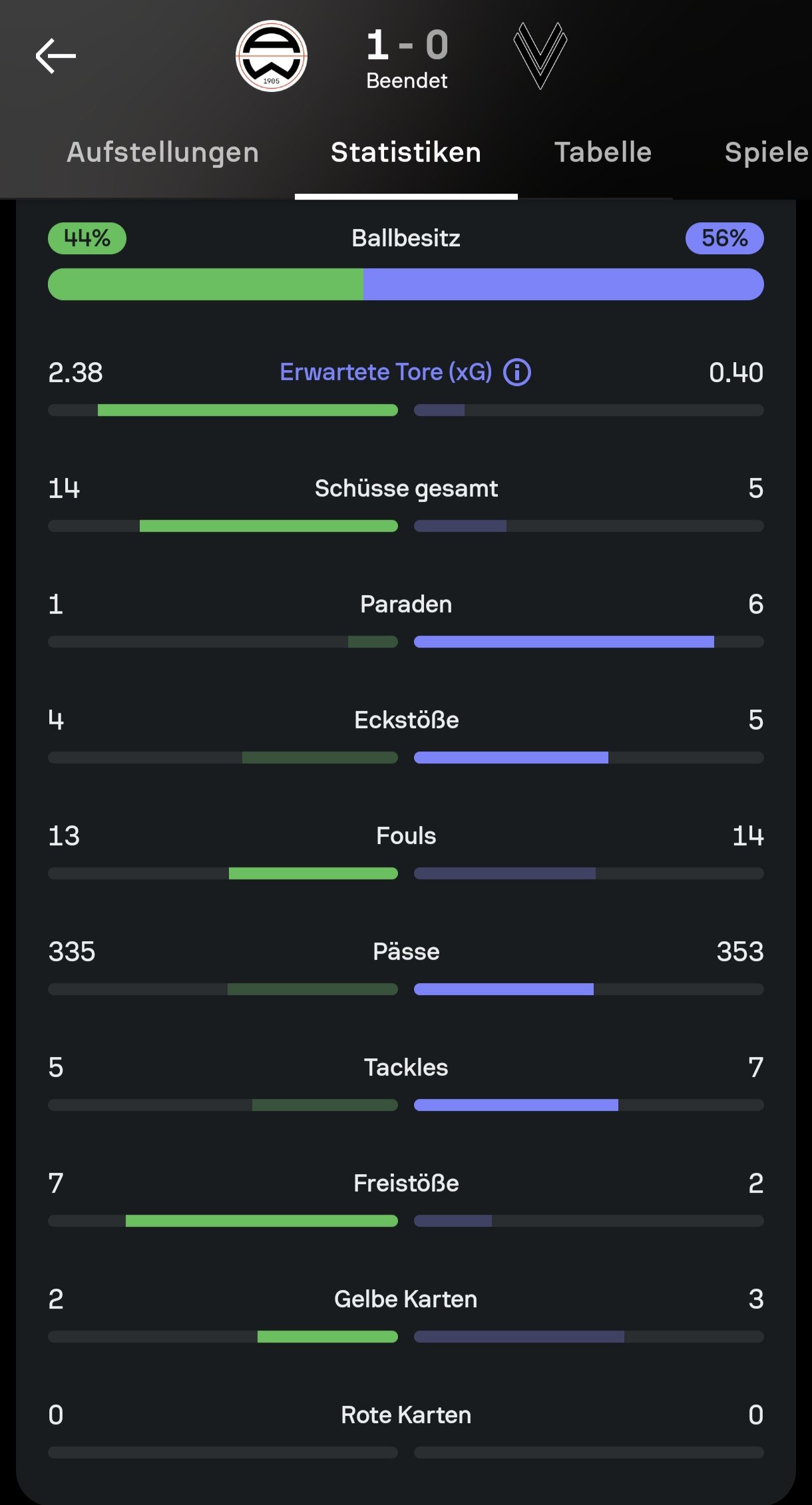This screenshot has height=1505, width=812.
Task: Tap the Schüsse gesamt stat label
Action: pyautogui.click(x=406, y=489)
